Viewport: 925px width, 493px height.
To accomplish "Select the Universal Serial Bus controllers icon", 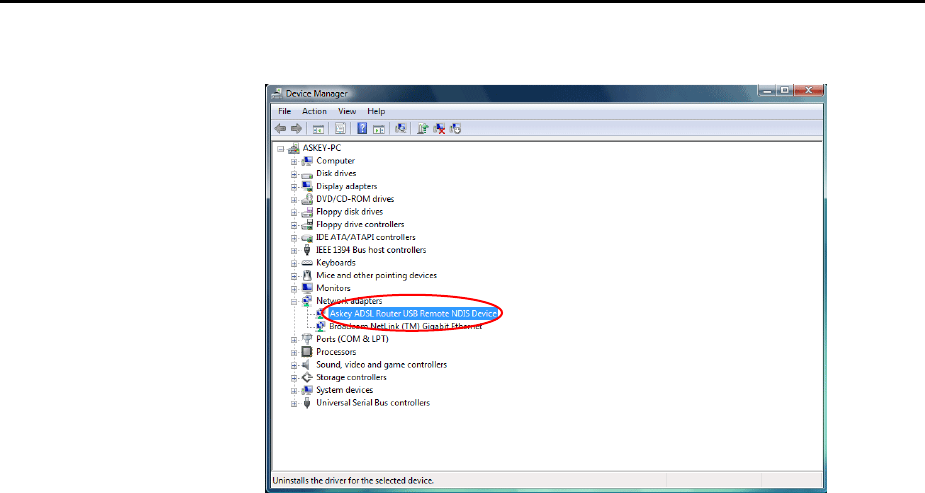I will [x=307, y=403].
